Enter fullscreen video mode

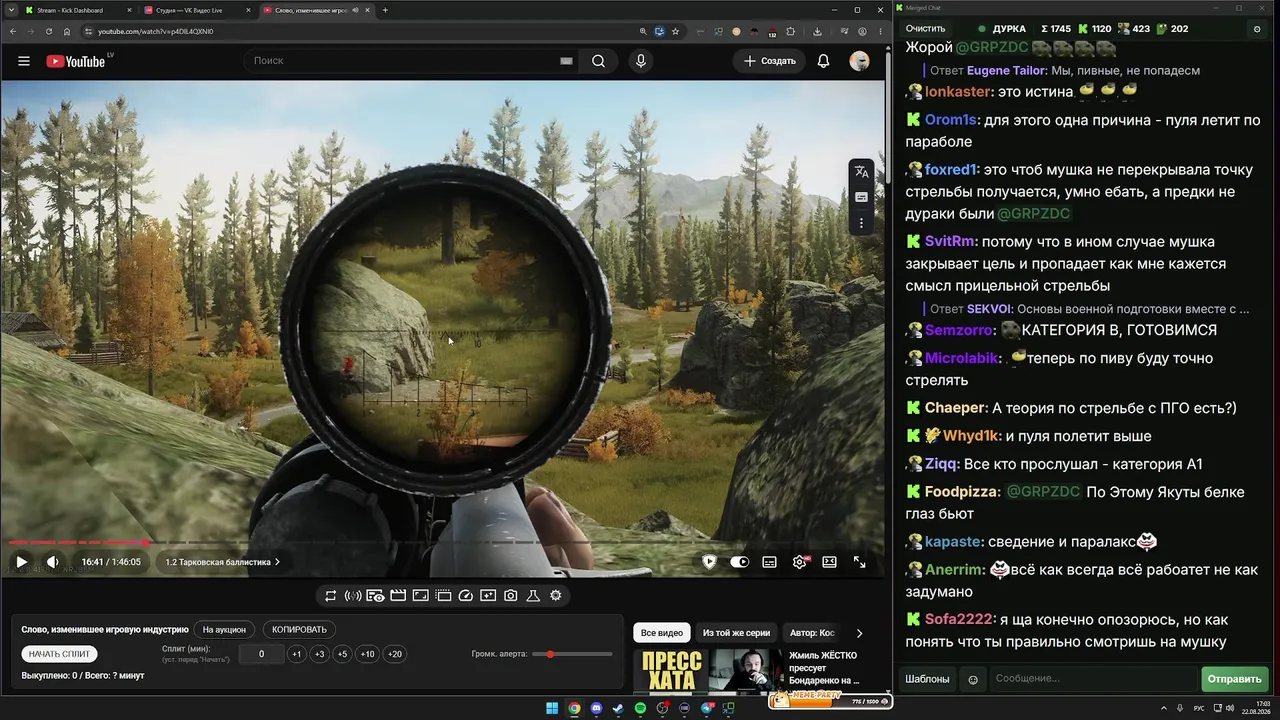pyautogui.click(x=859, y=562)
